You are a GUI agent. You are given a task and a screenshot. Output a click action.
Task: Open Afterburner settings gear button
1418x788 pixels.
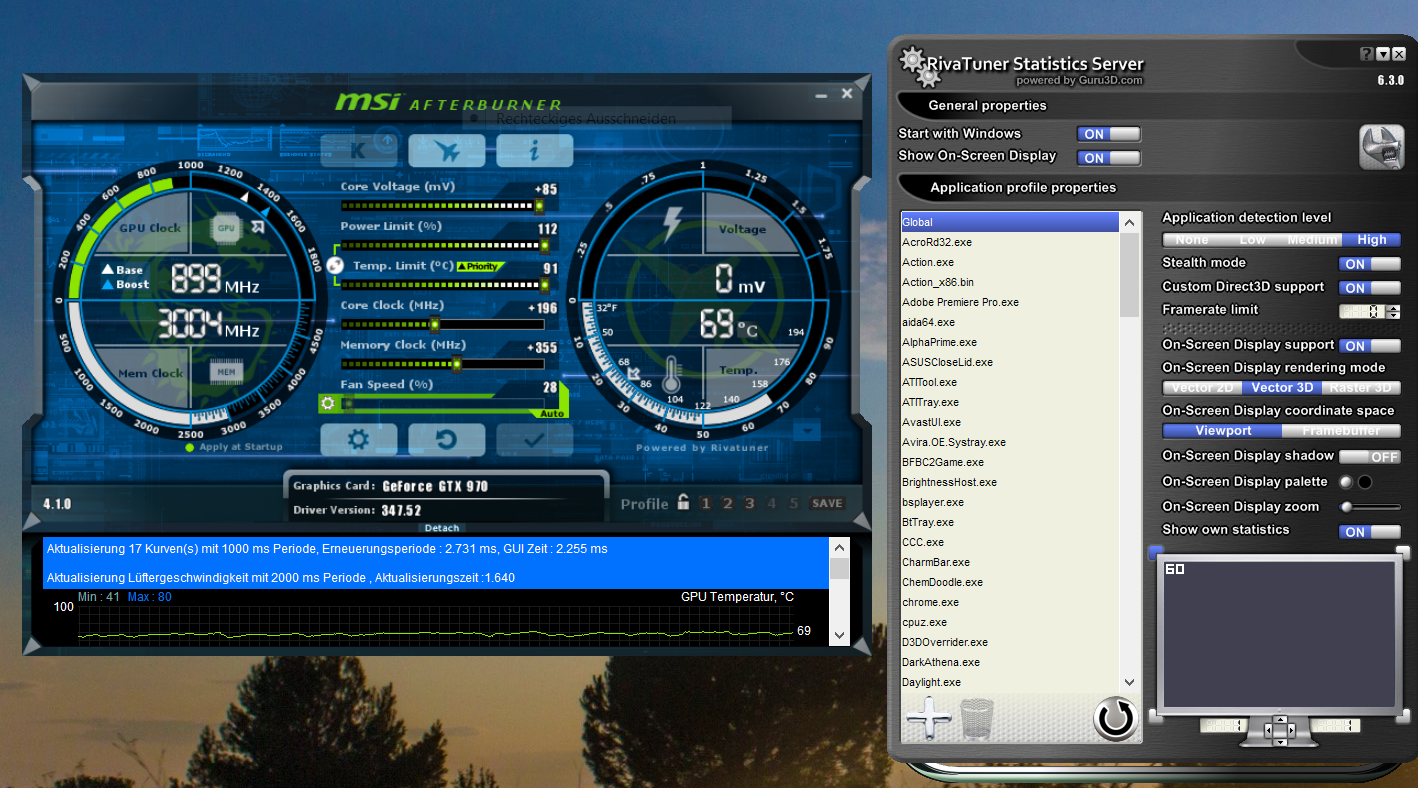coord(358,439)
